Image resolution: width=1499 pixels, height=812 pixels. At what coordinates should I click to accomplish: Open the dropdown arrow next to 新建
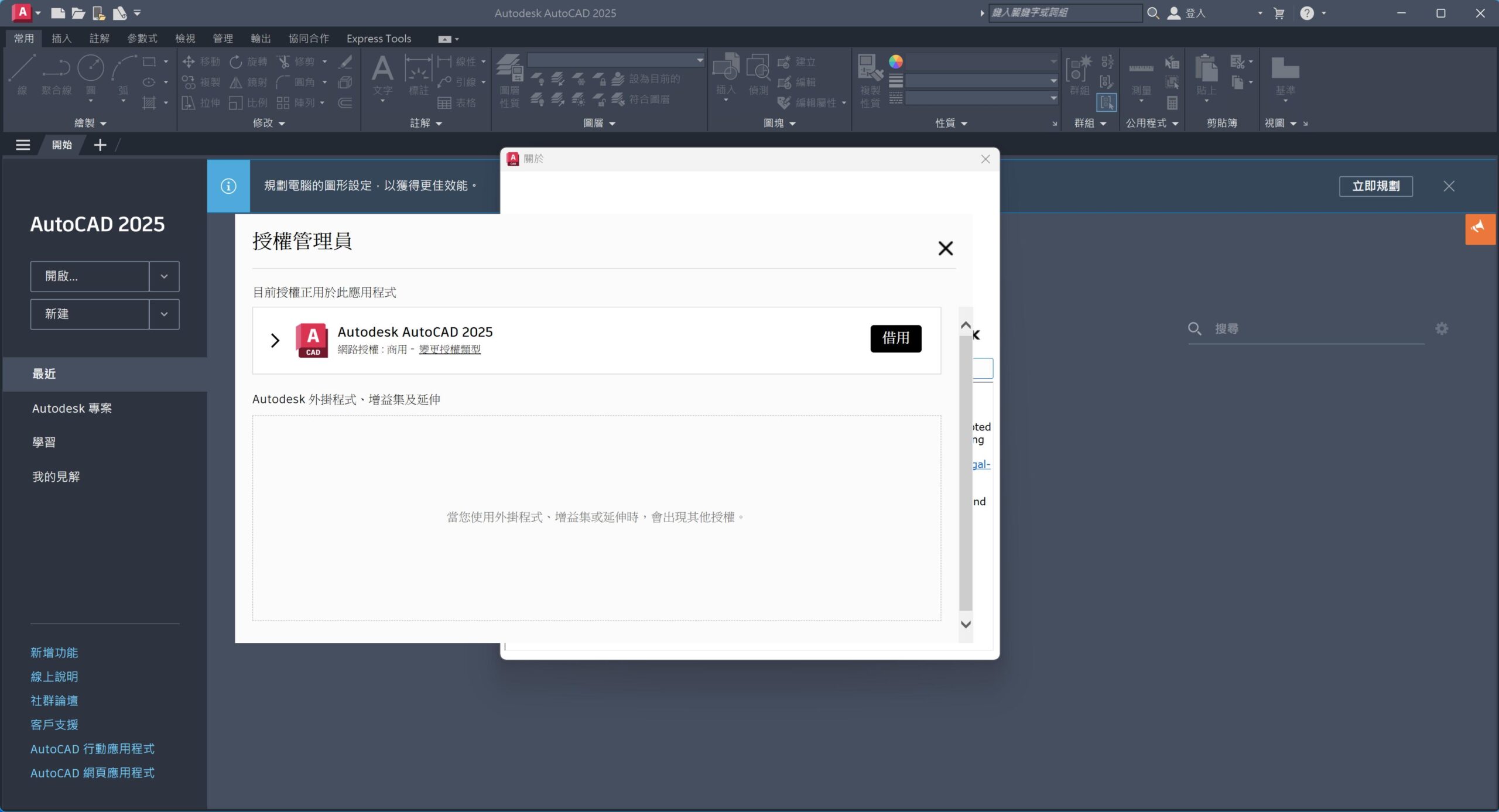(x=164, y=314)
